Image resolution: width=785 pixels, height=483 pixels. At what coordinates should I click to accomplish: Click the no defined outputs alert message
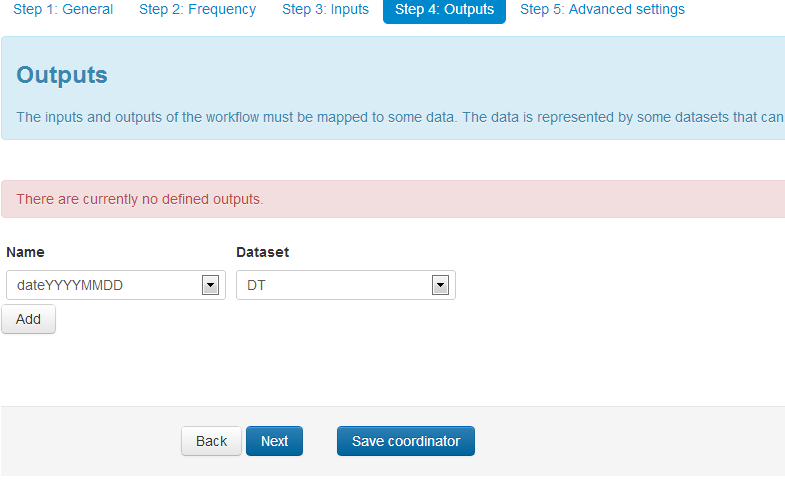point(140,199)
